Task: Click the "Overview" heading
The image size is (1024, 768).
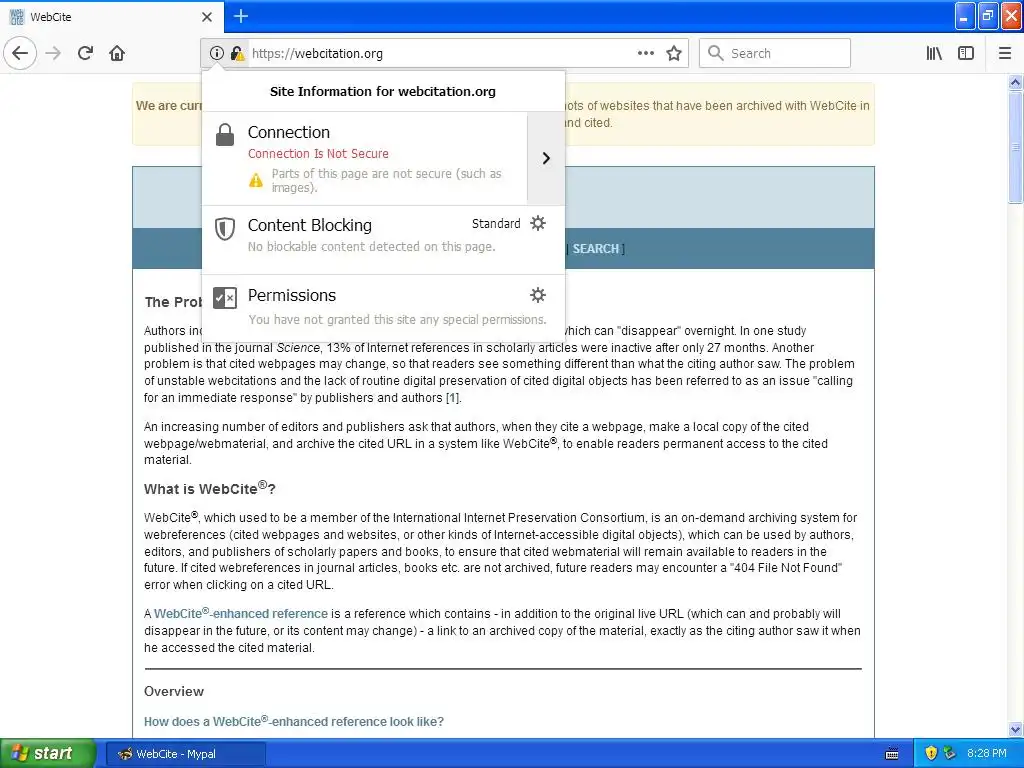Action: (174, 692)
